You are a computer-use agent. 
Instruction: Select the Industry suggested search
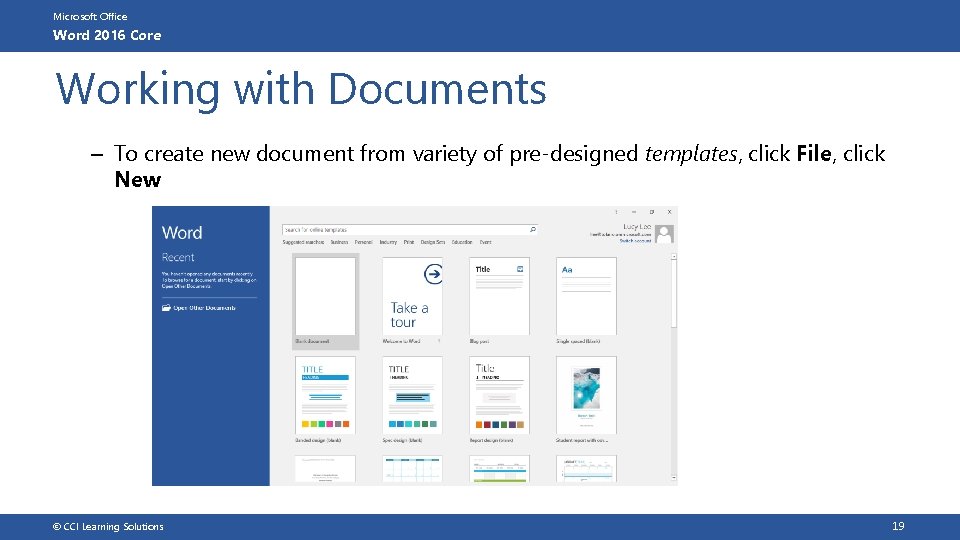(x=388, y=242)
